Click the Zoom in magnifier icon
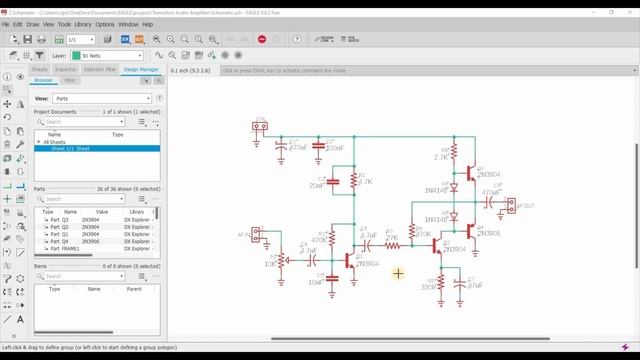Image resolution: width=640 pixels, height=360 pixels. (171, 39)
